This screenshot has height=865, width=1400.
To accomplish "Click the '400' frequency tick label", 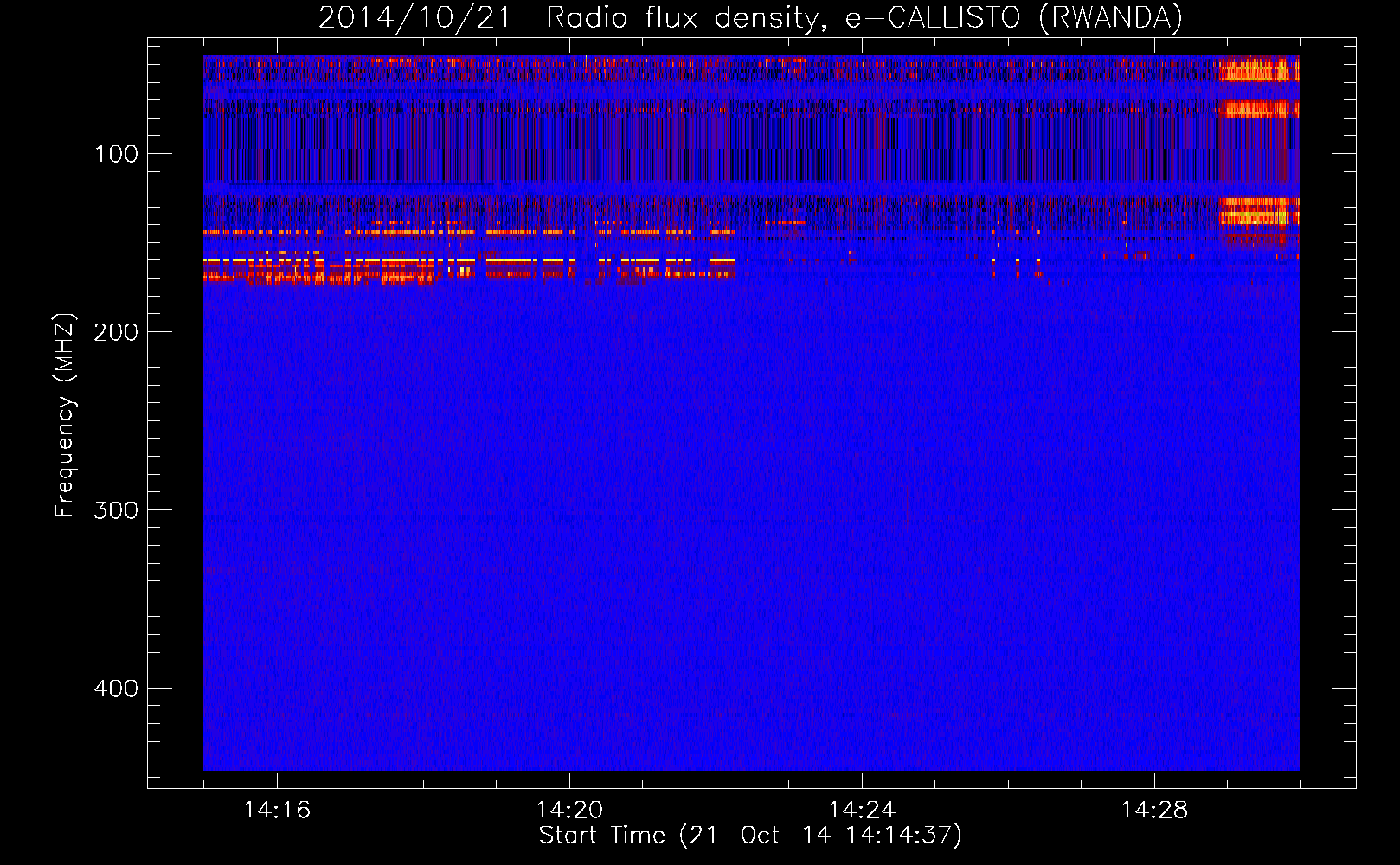I will 116,689.
